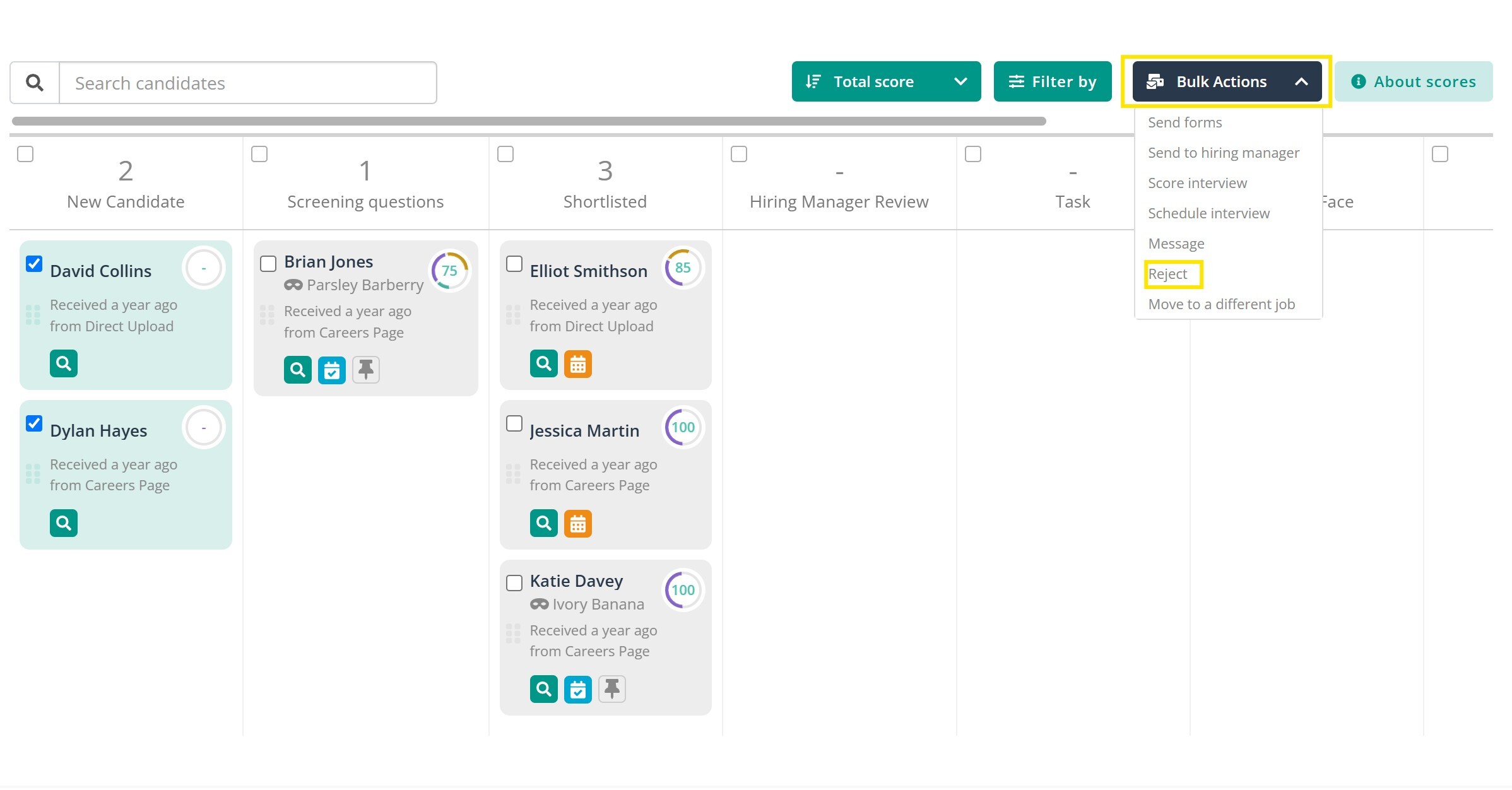The image size is (1512, 790).
Task: Click the Bulk Actions envelope stack icon
Action: tap(1155, 81)
